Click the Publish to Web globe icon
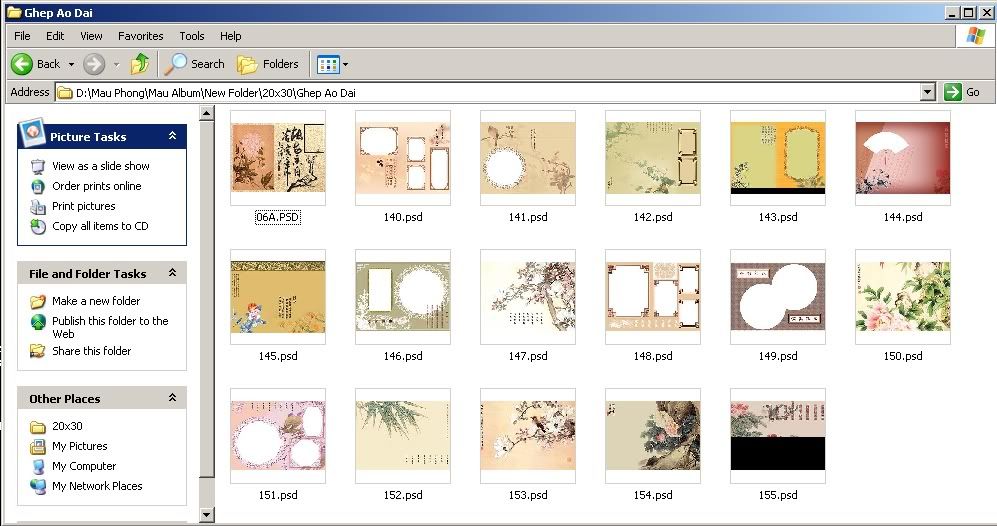Viewport: 997px width, 526px height. (x=38, y=321)
